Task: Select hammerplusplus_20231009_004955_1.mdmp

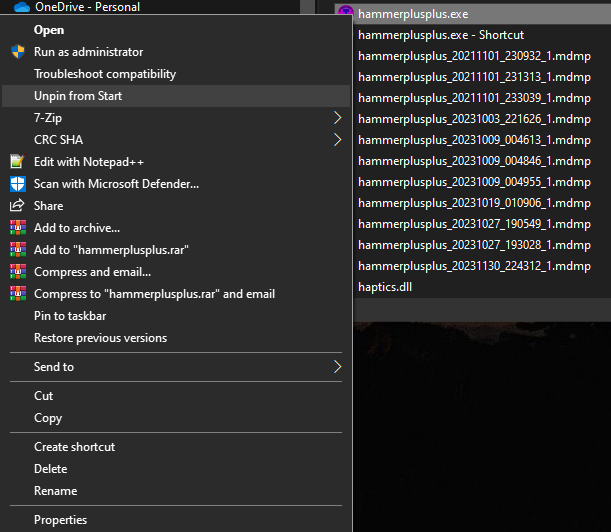Action: coord(474,182)
